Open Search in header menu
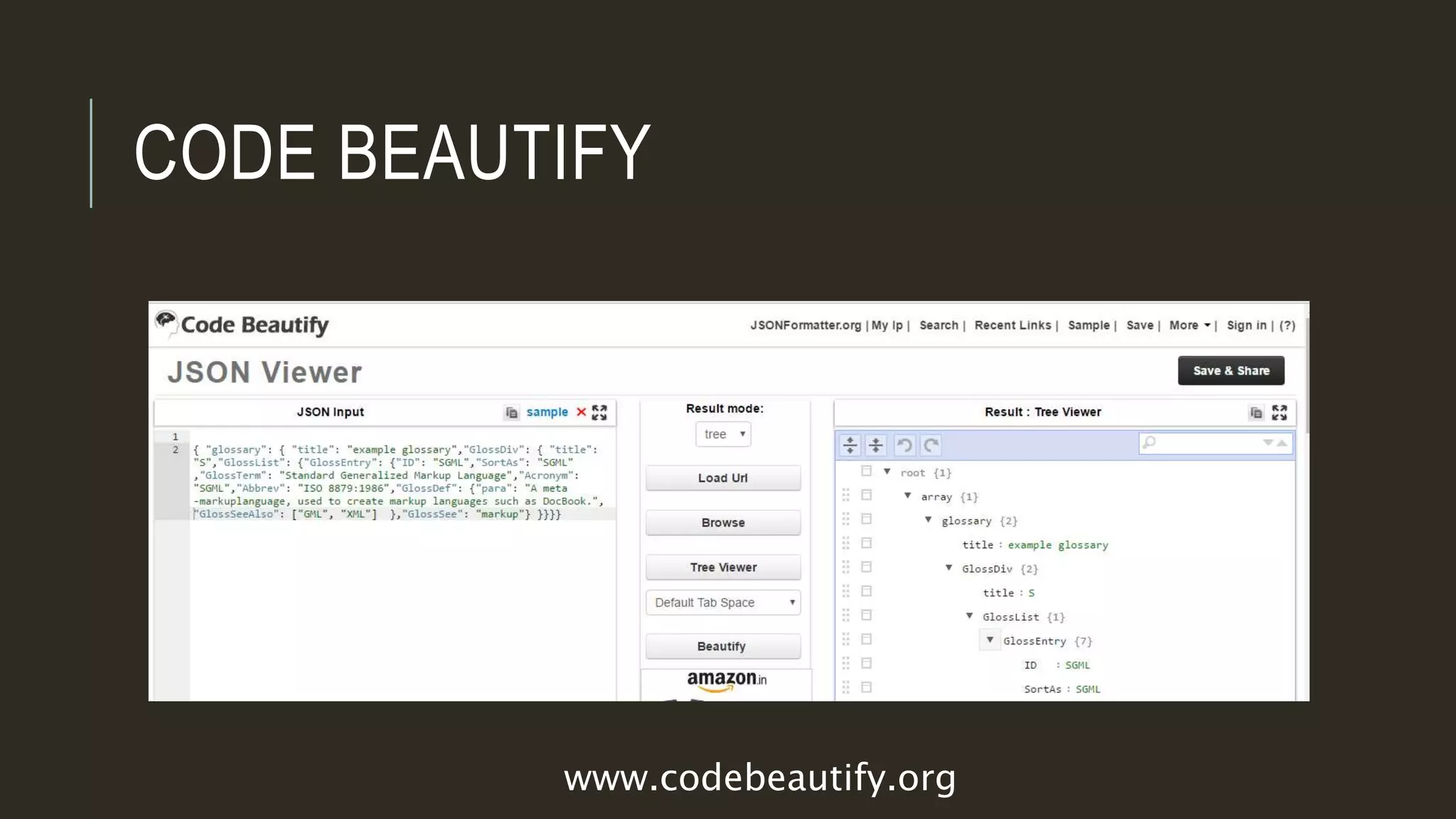This screenshot has width=1456, height=819. [938, 326]
